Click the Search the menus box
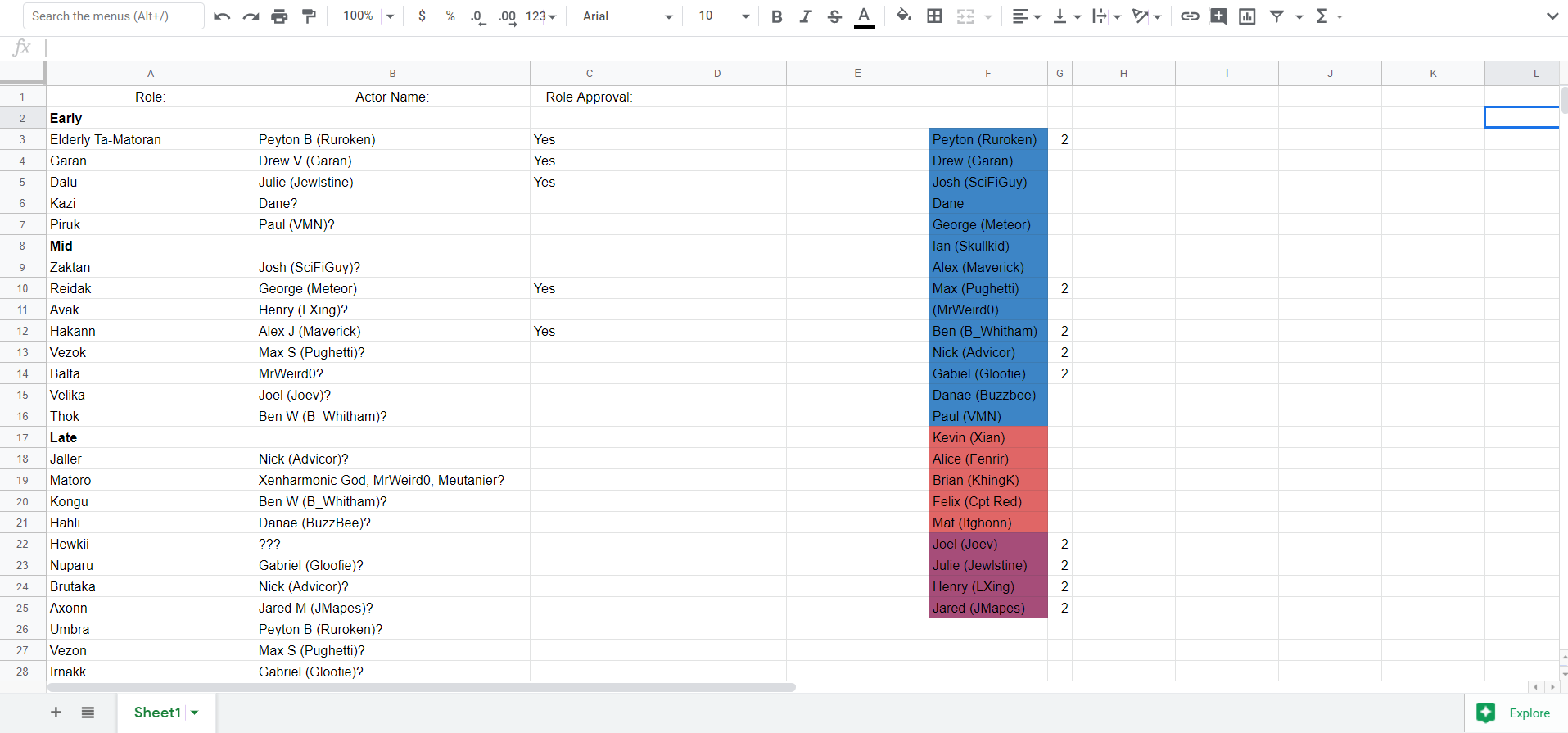This screenshot has width=1568, height=733. [x=114, y=16]
